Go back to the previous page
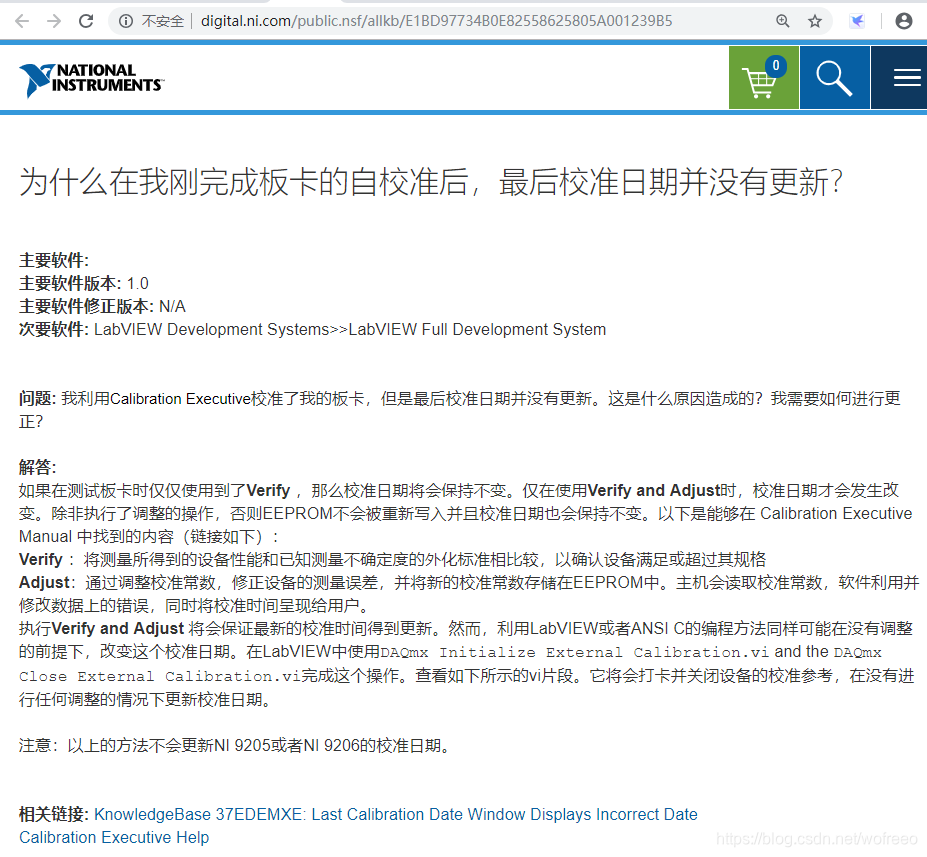The image size is (927, 857). tap(22, 21)
